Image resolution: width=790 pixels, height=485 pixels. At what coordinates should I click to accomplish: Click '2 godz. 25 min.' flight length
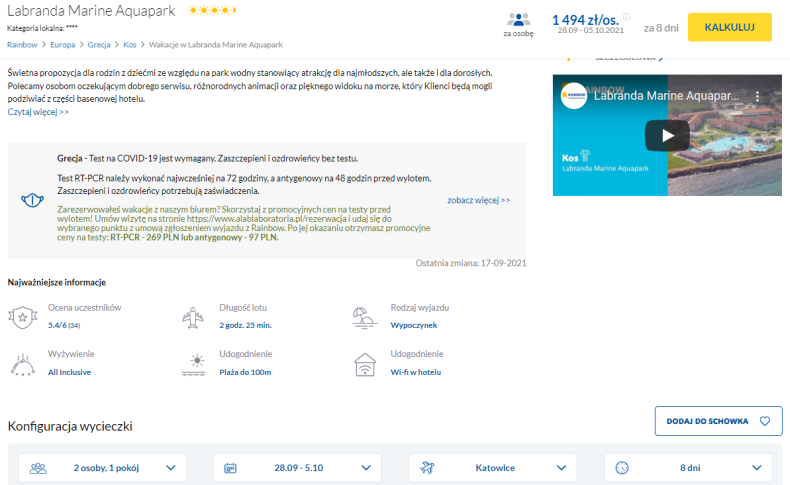click(x=245, y=325)
